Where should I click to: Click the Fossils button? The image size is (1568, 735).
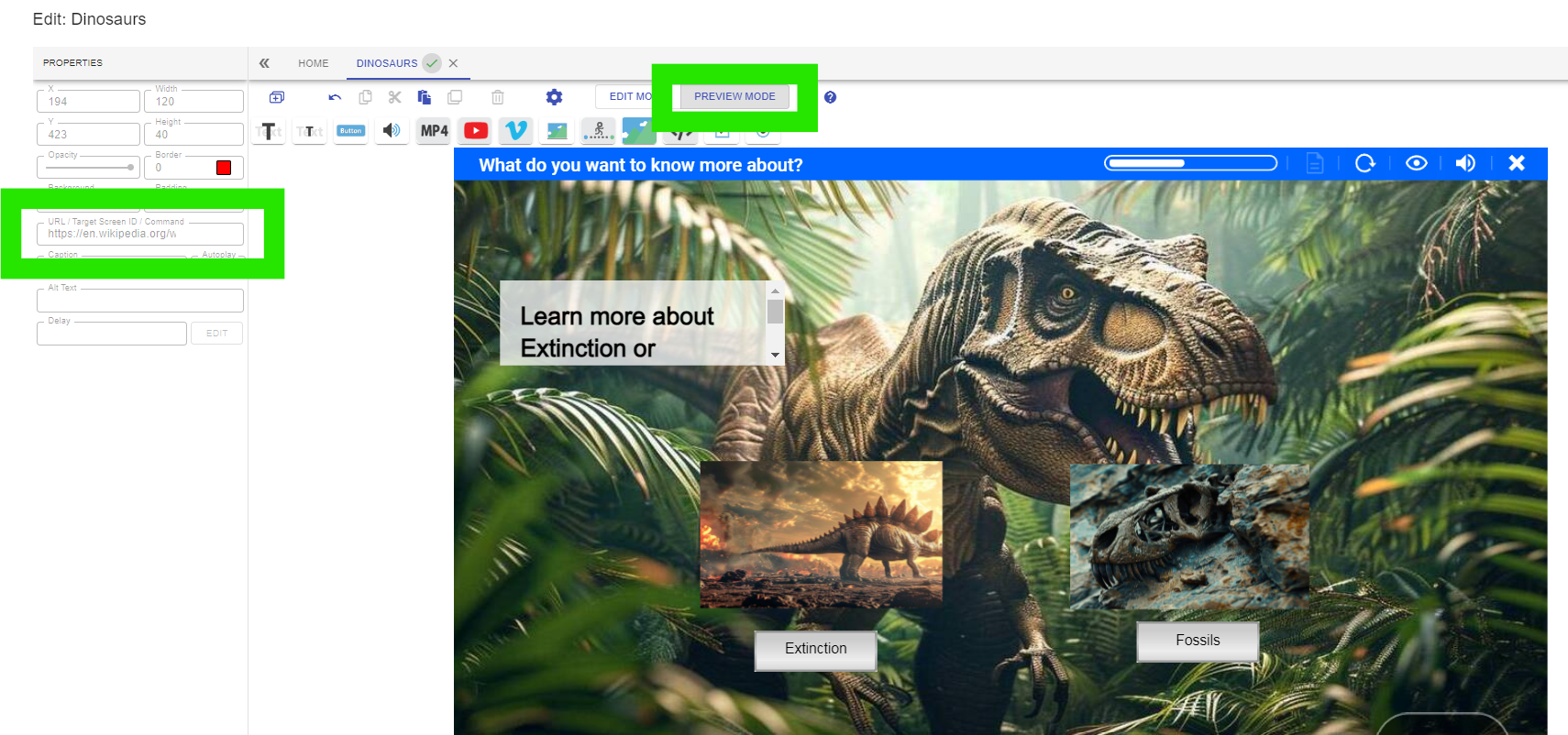click(1198, 642)
